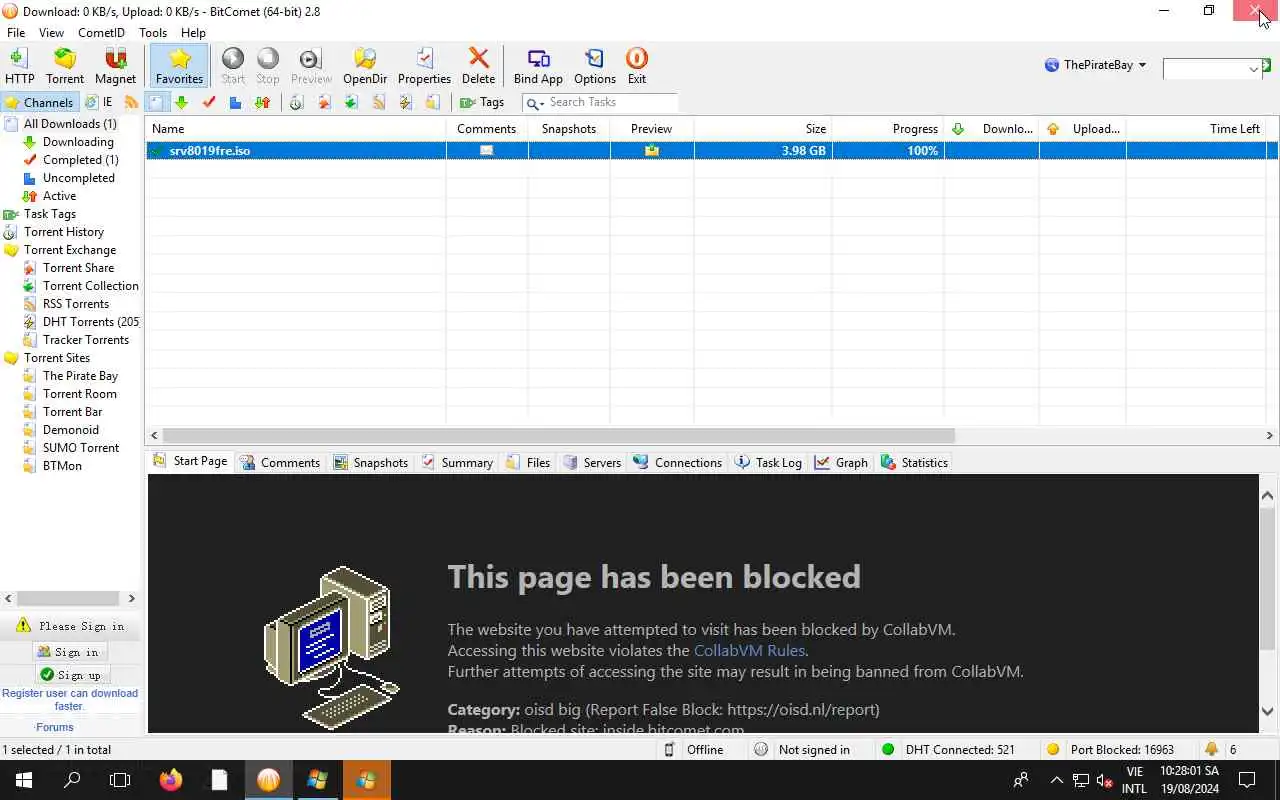Click the red checkmark completed filter icon
This screenshot has width=1280, height=800.
point(208,102)
